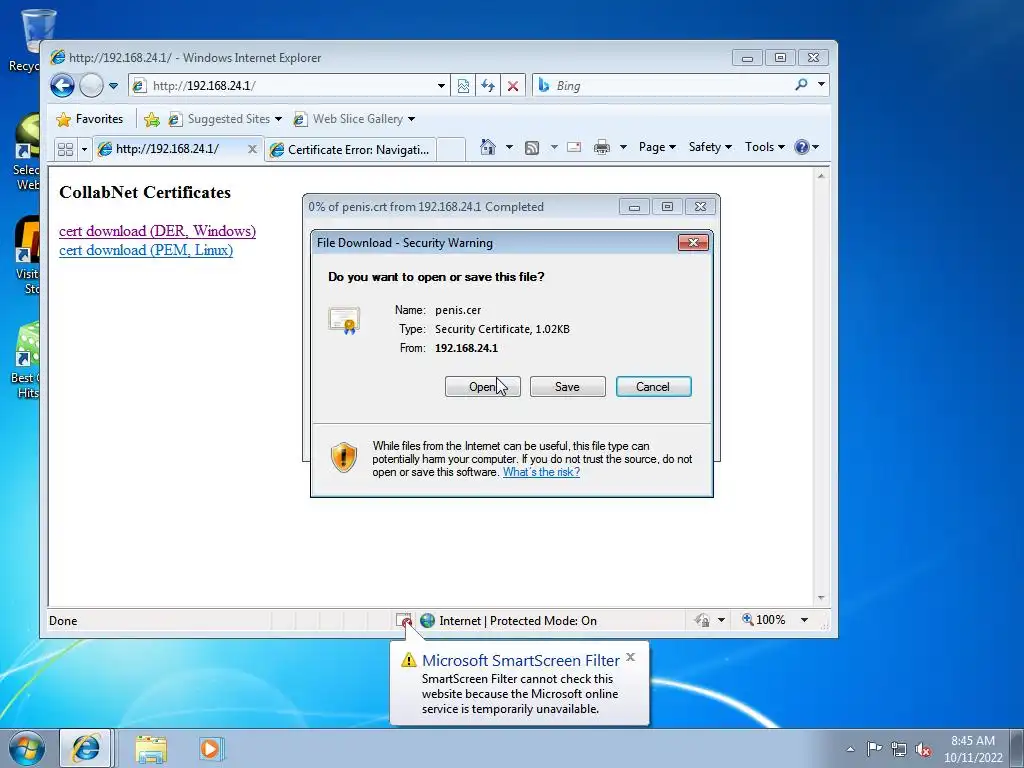Expand the Print dropdown arrow
Screen dimensions: 1024x768
click(x=623, y=147)
